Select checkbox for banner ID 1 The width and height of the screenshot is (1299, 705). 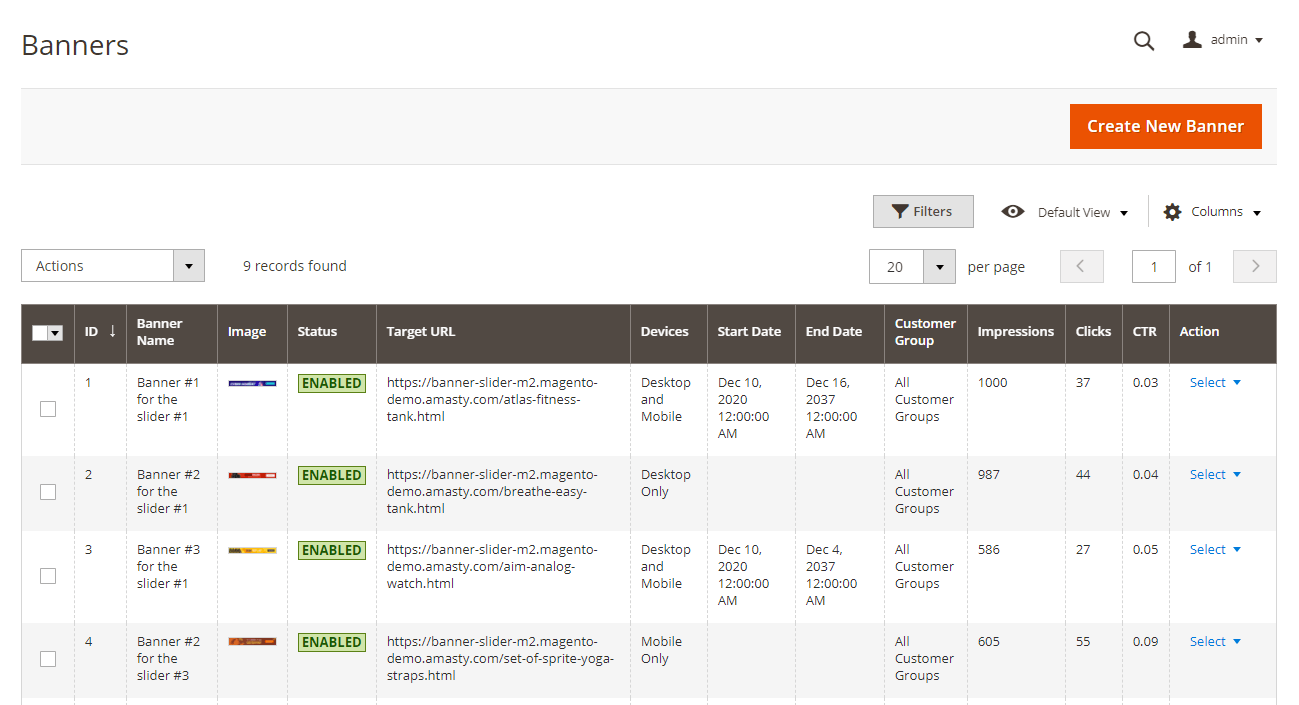point(48,409)
